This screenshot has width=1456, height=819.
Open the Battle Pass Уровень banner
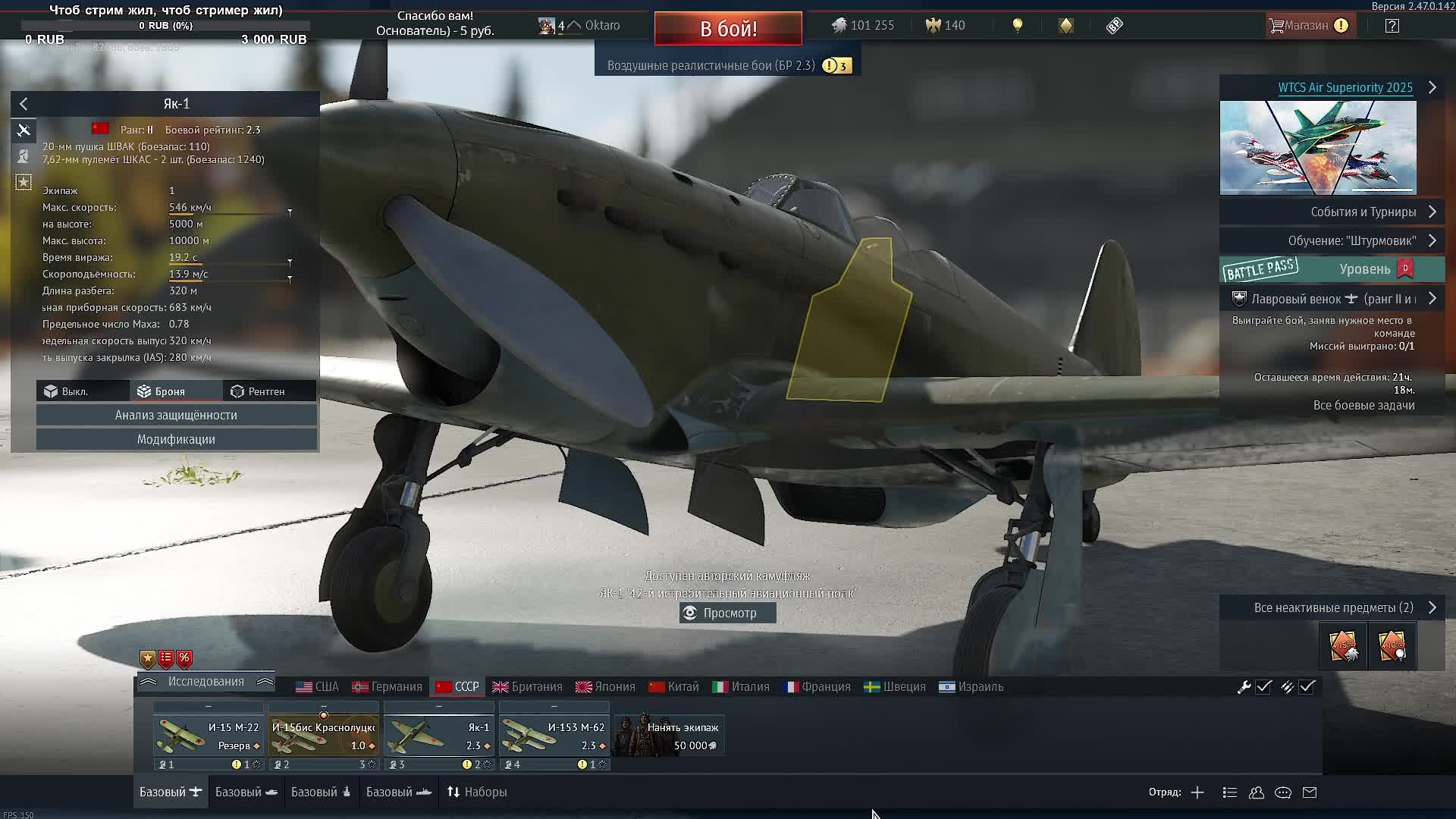click(x=1332, y=269)
